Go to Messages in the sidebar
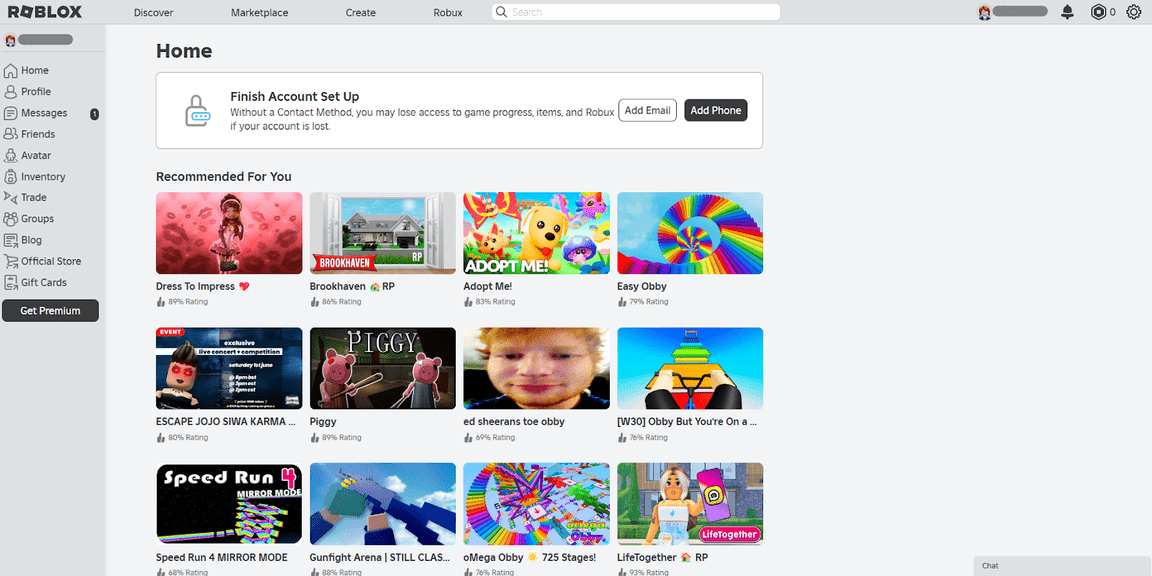The height and width of the screenshot is (576, 1152). [43, 113]
